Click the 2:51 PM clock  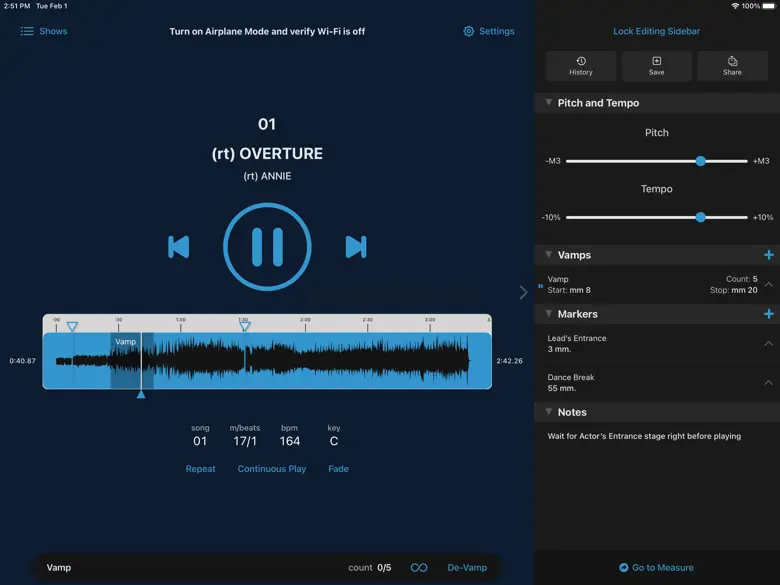pyautogui.click(x=17, y=6)
